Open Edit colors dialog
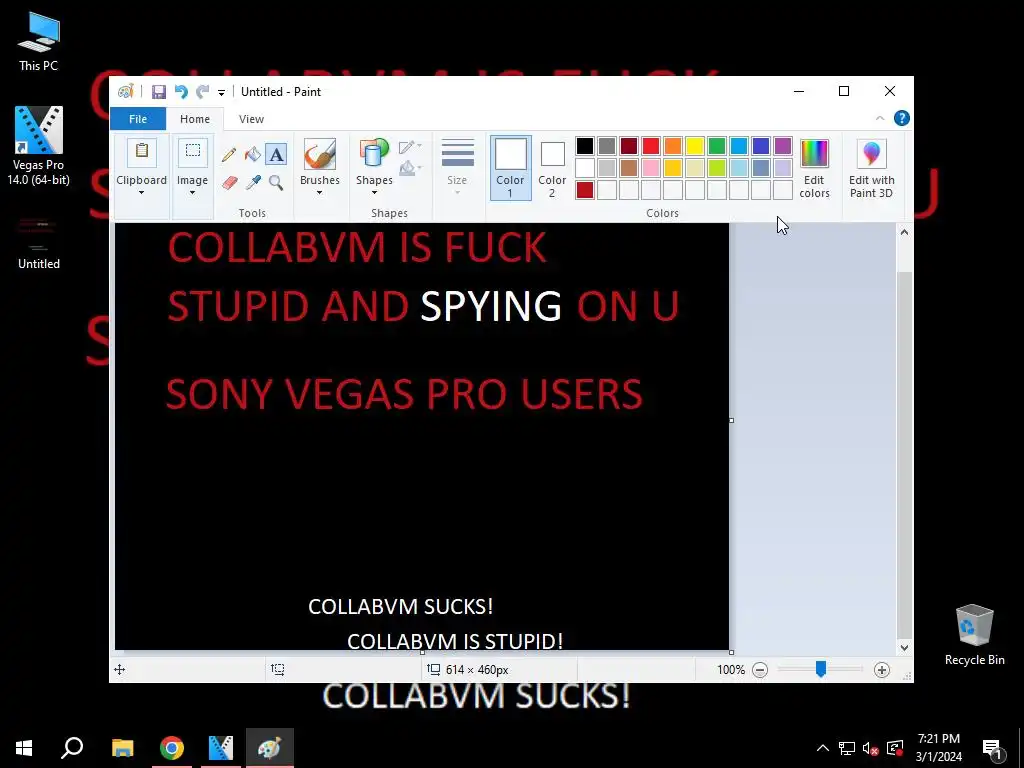Viewport: 1024px width, 768px height. pyautogui.click(x=814, y=168)
